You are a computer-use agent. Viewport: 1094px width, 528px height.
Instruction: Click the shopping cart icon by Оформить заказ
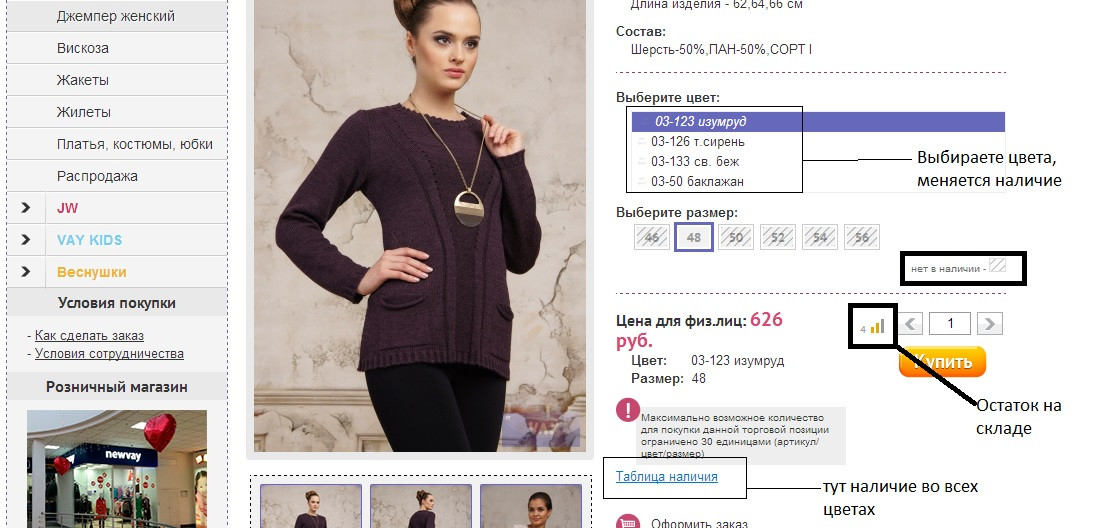(x=628, y=523)
